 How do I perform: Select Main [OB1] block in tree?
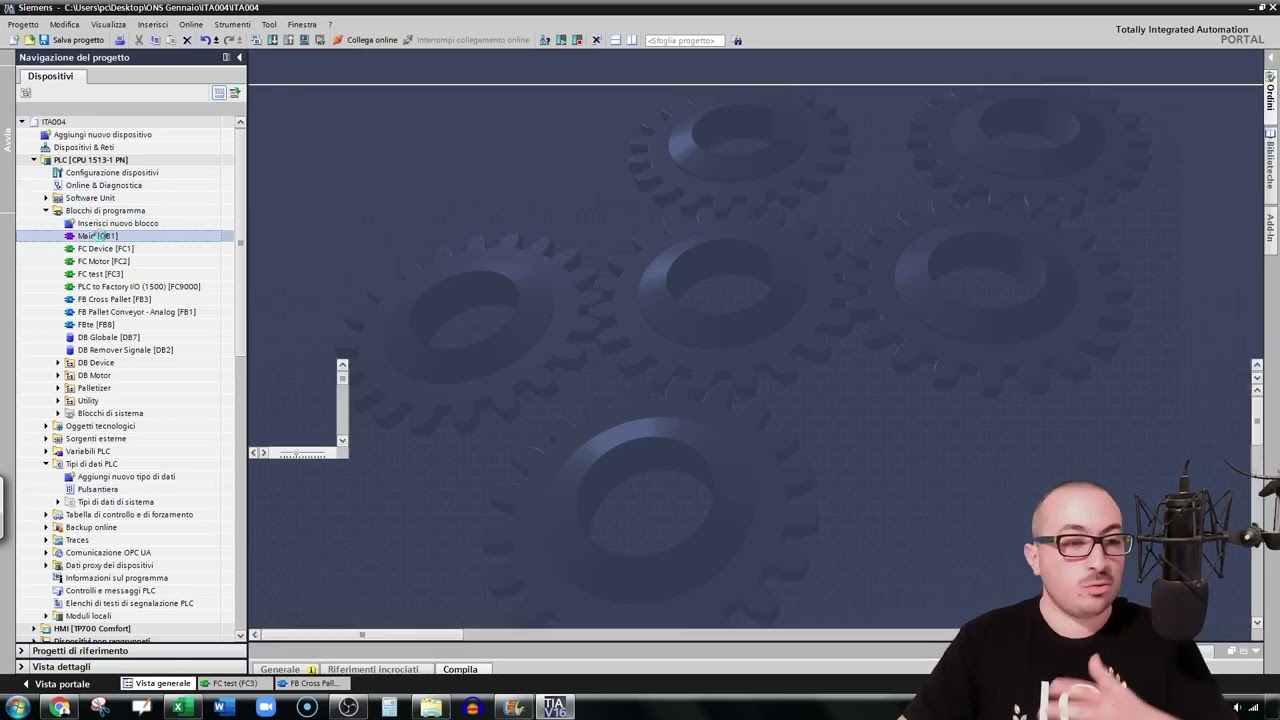tap(97, 236)
